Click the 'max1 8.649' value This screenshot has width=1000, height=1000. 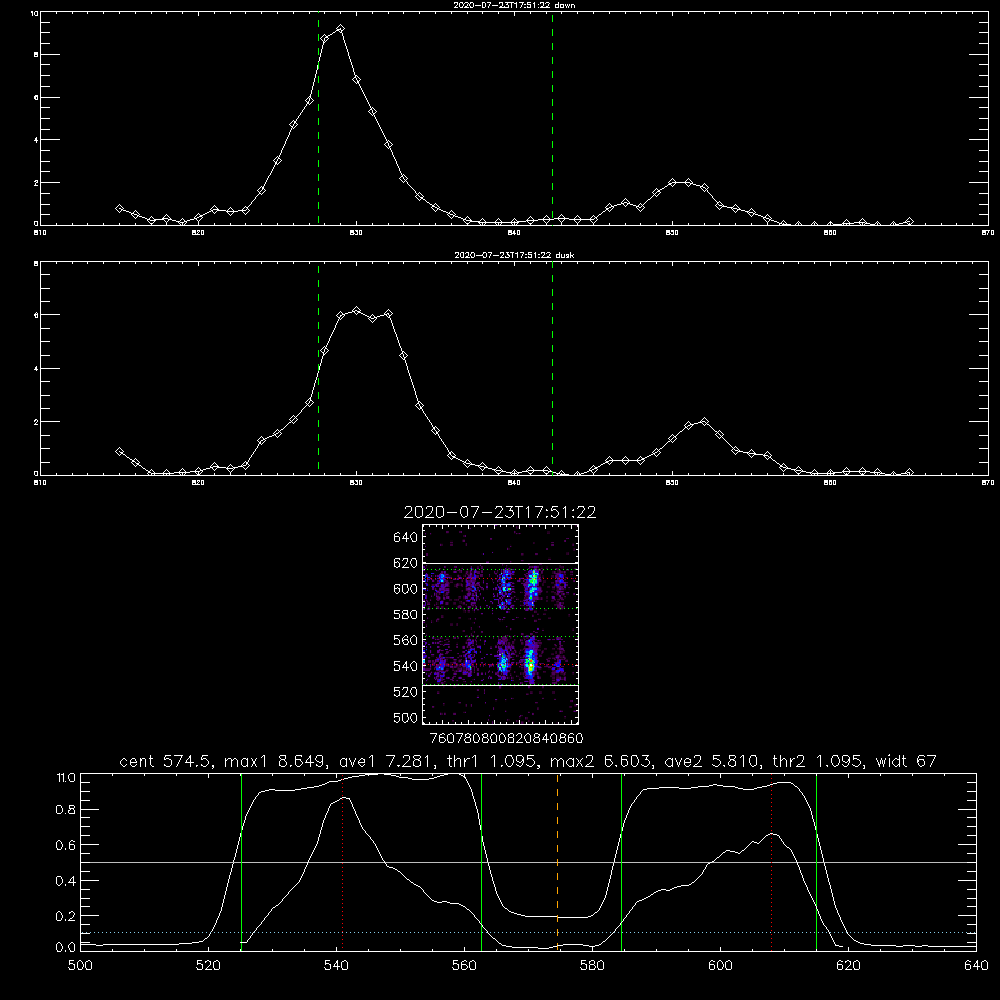(x=276, y=761)
